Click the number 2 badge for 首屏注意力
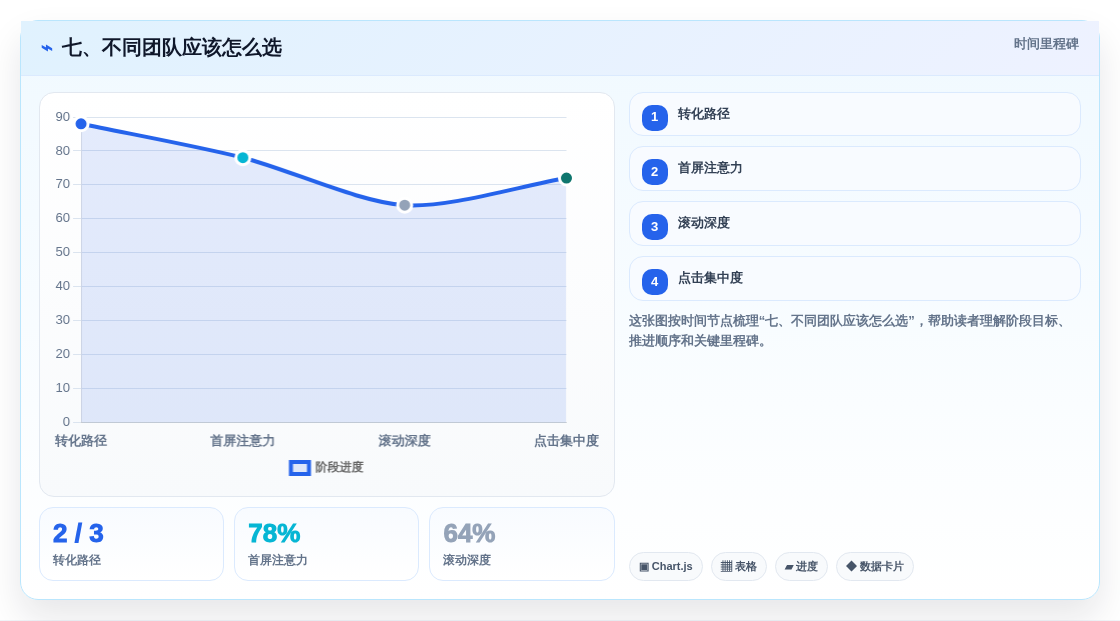1120x621 pixels. point(654,172)
